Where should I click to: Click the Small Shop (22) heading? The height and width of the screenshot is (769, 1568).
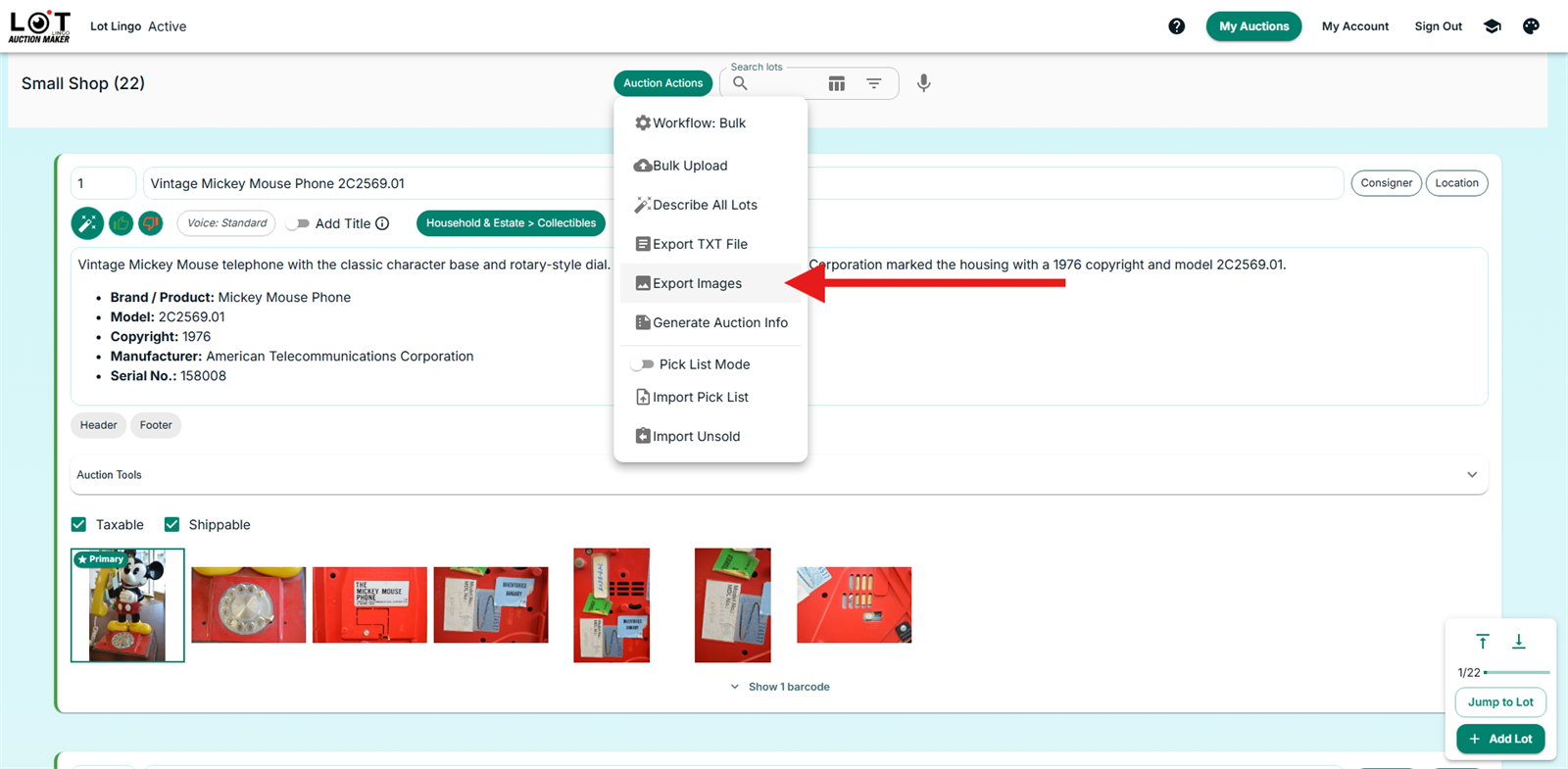click(x=83, y=83)
